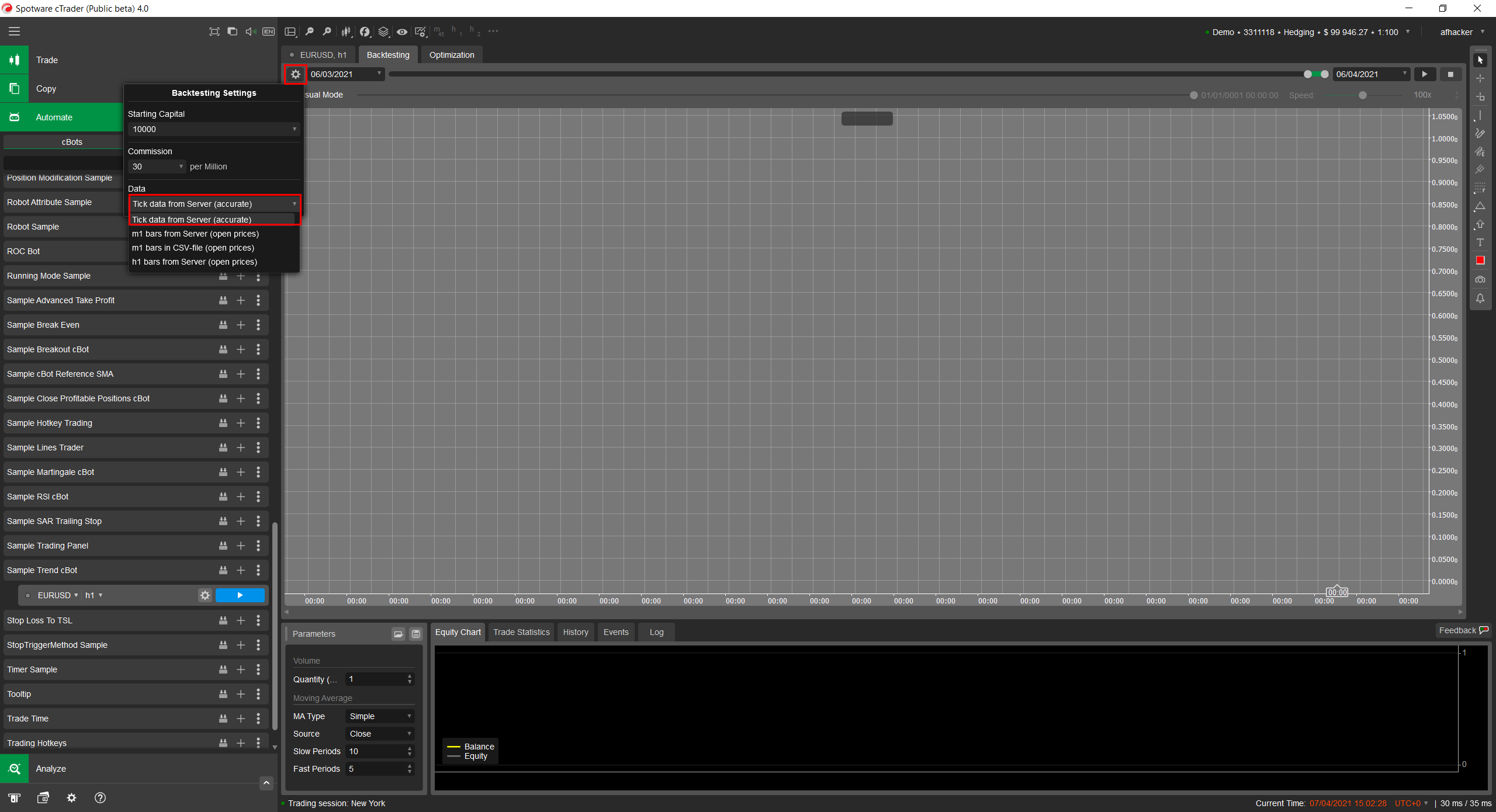Open the candlestick chart type icon
Viewport: 1496px width, 812px height.
[x=346, y=32]
